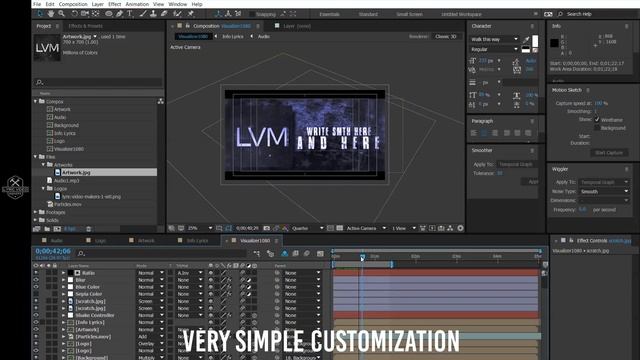Toggle Background checkbox in Motion Sketch
640x360 pixels.
coord(597,128)
